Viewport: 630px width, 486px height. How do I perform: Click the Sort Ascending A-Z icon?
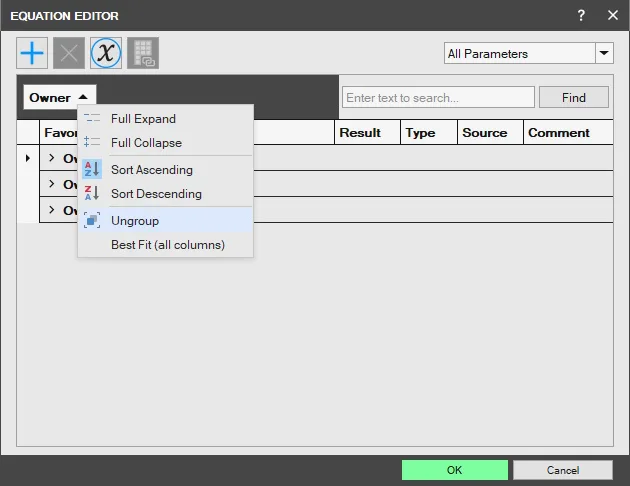click(x=92, y=169)
